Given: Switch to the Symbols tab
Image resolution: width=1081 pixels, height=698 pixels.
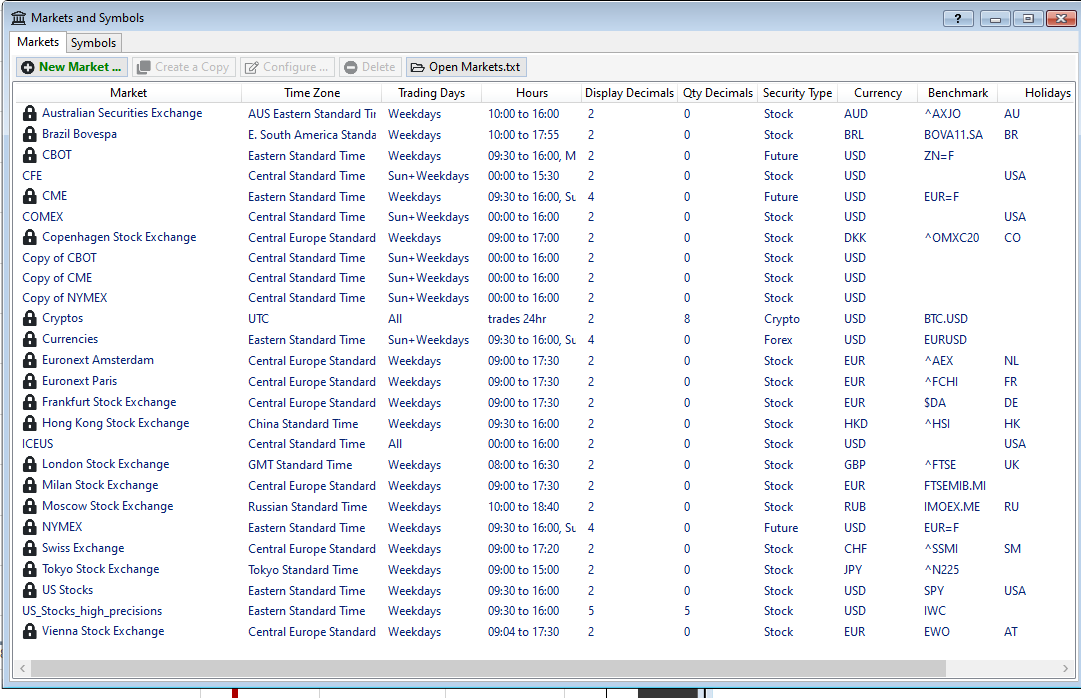Looking at the screenshot, I should coord(94,43).
